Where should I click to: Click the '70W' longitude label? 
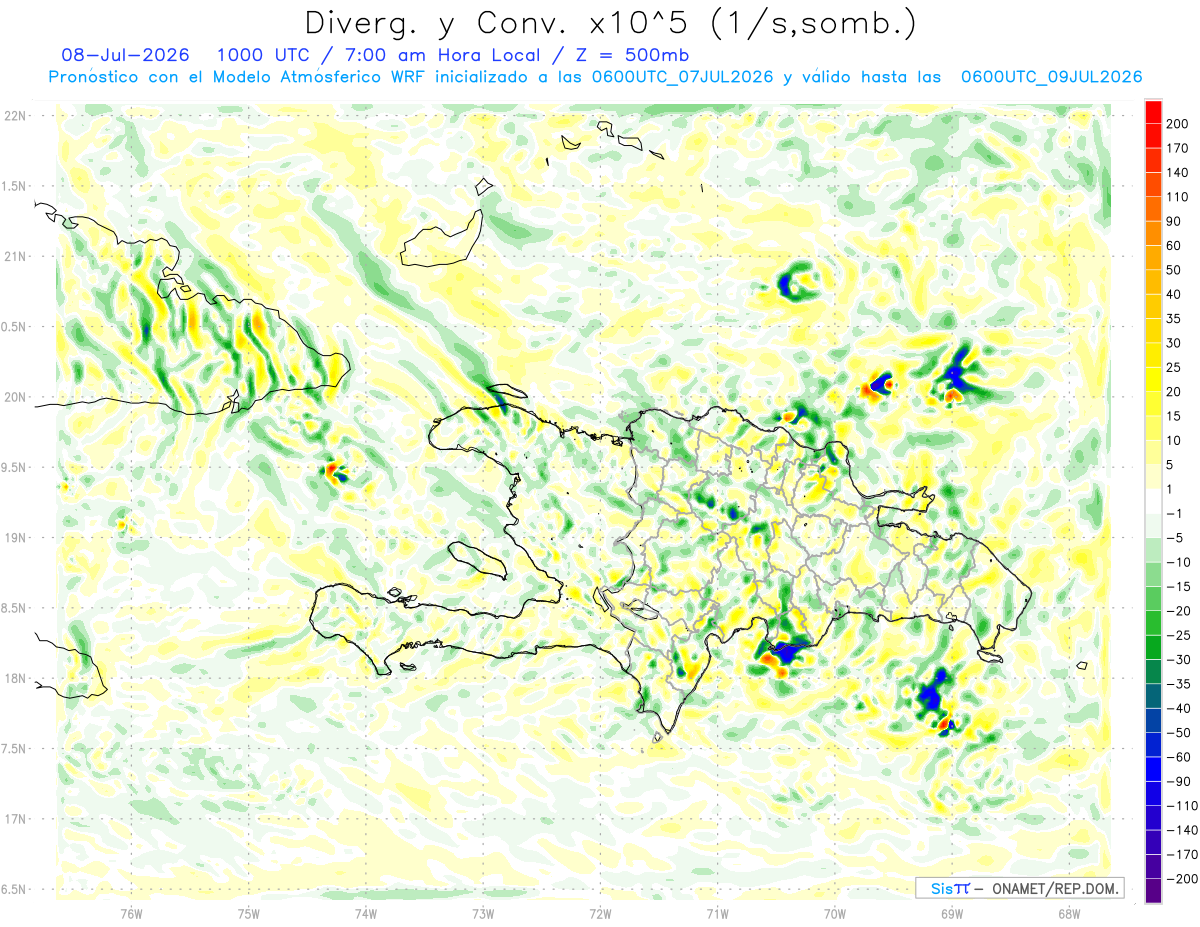834,913
